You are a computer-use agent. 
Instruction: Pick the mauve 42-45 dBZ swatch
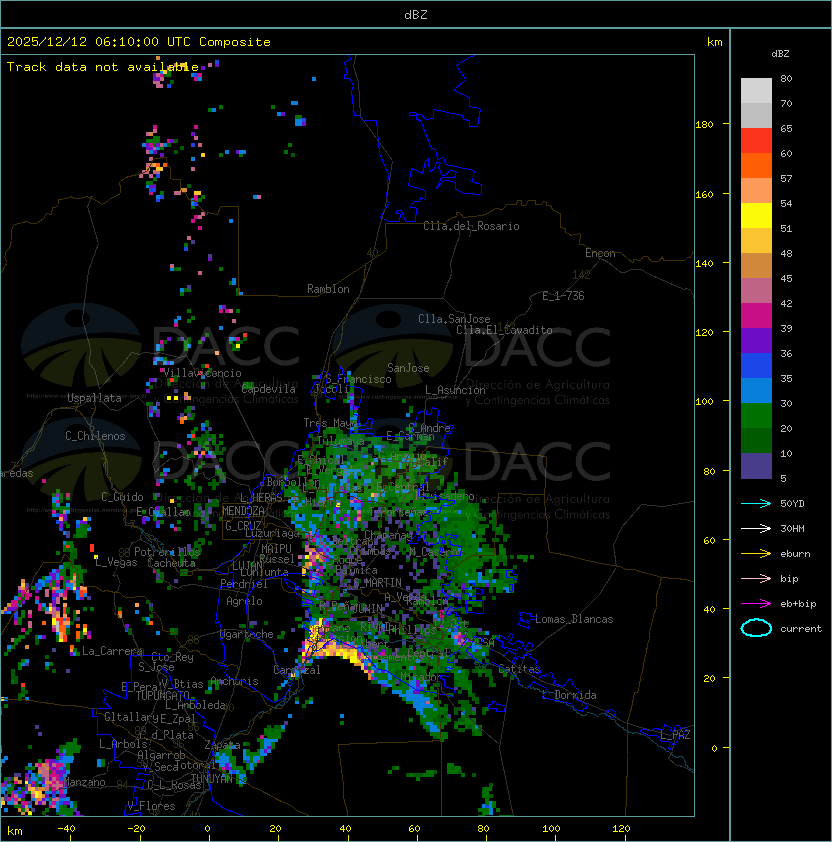point(756,291)
